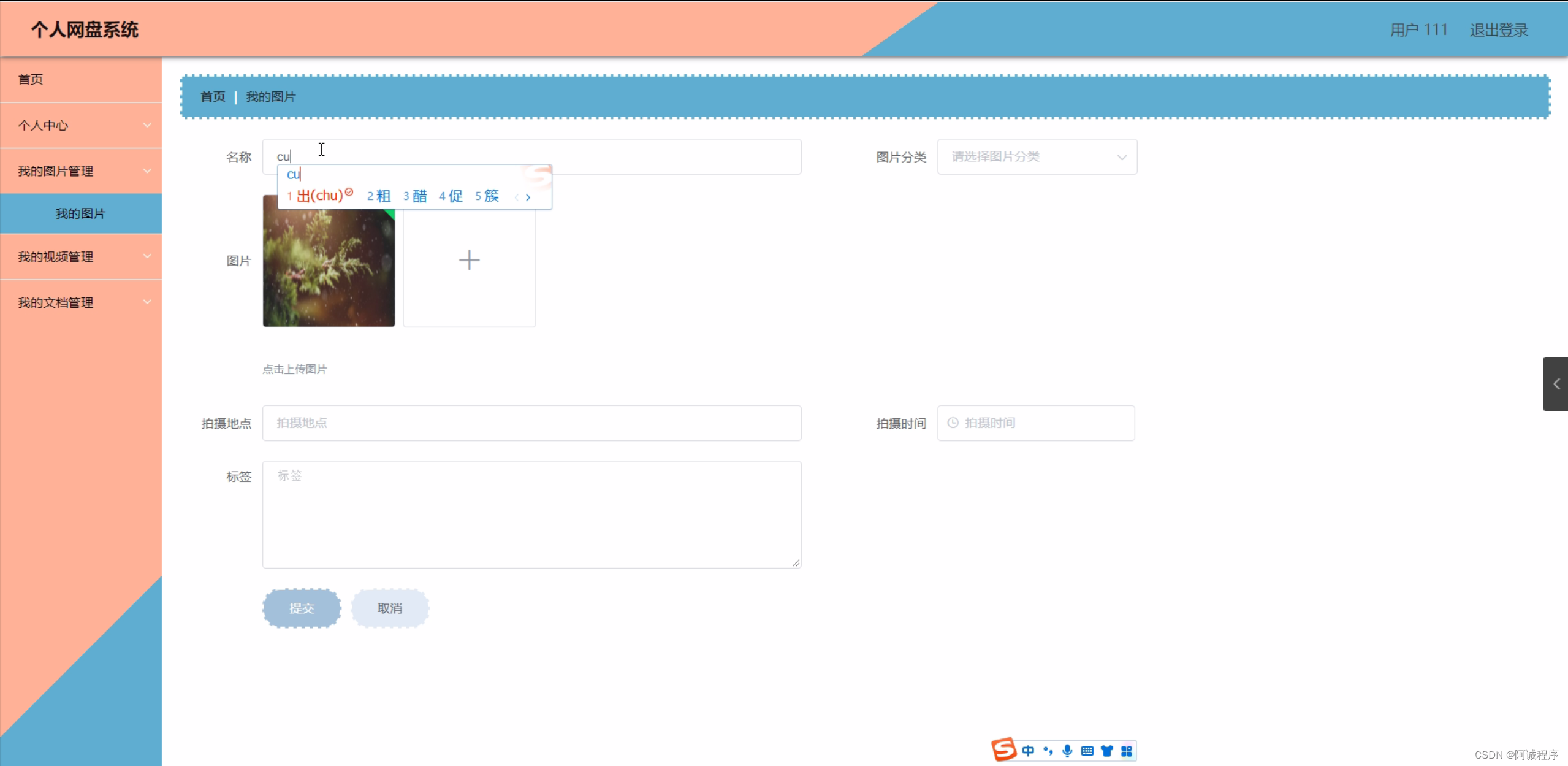The width and height of the screenshot is (1568, 766).
Task: Select 我的图片 in the sidebar
Action: (x=81, y=213)
